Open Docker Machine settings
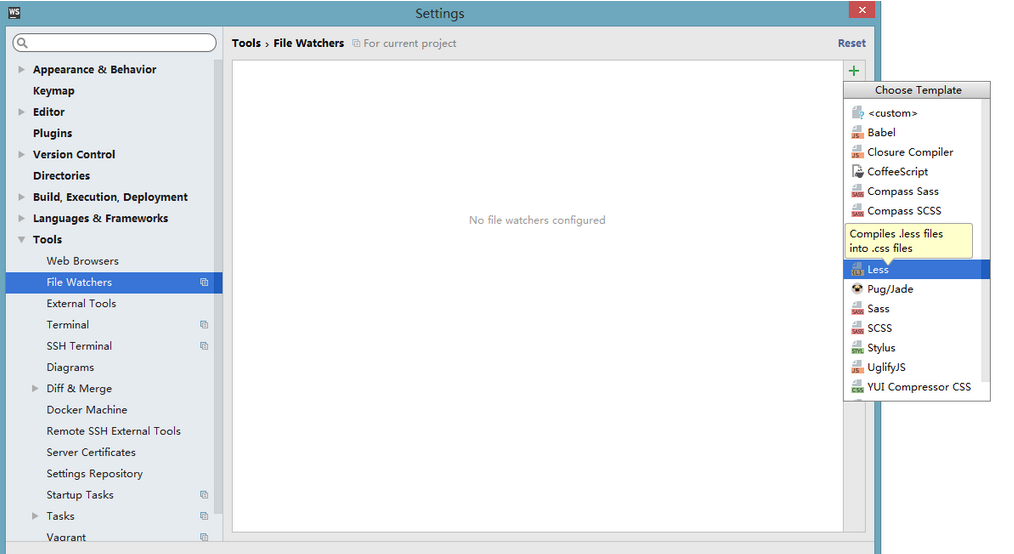 [87, 410]
